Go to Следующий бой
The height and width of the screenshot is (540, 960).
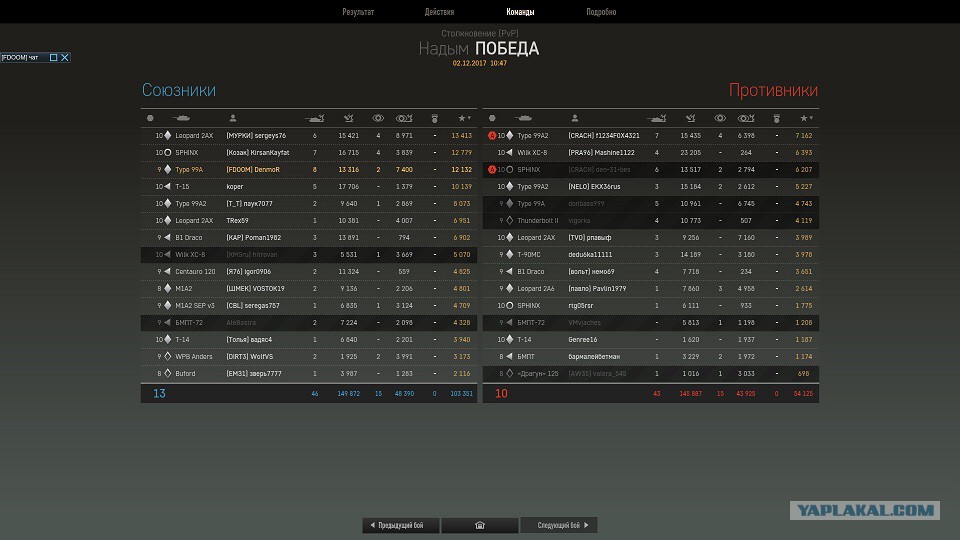click(559, 525)
